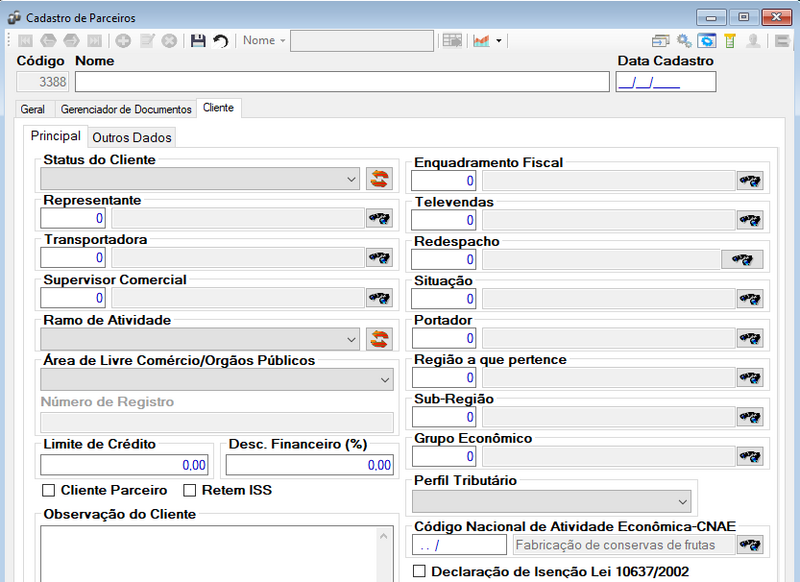
Task: Click Região a que pertence lookup icon
Action: [x=750, y=377]
